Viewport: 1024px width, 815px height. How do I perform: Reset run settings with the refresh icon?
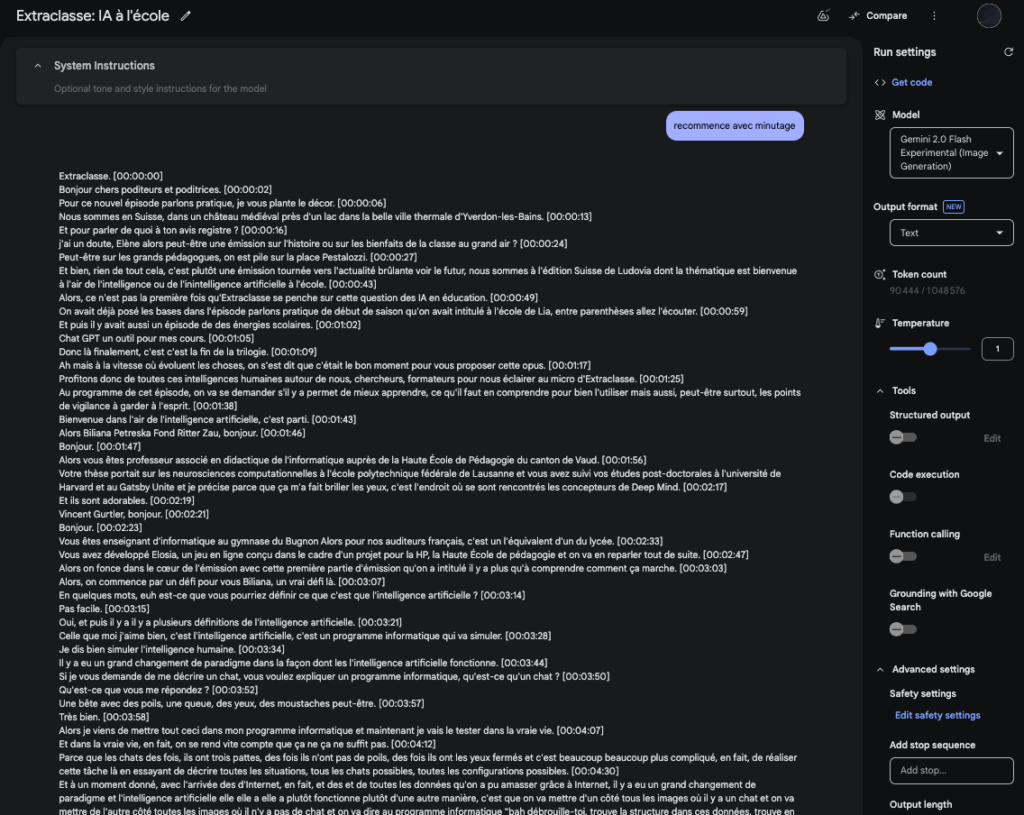click(x=1008, y=52)
